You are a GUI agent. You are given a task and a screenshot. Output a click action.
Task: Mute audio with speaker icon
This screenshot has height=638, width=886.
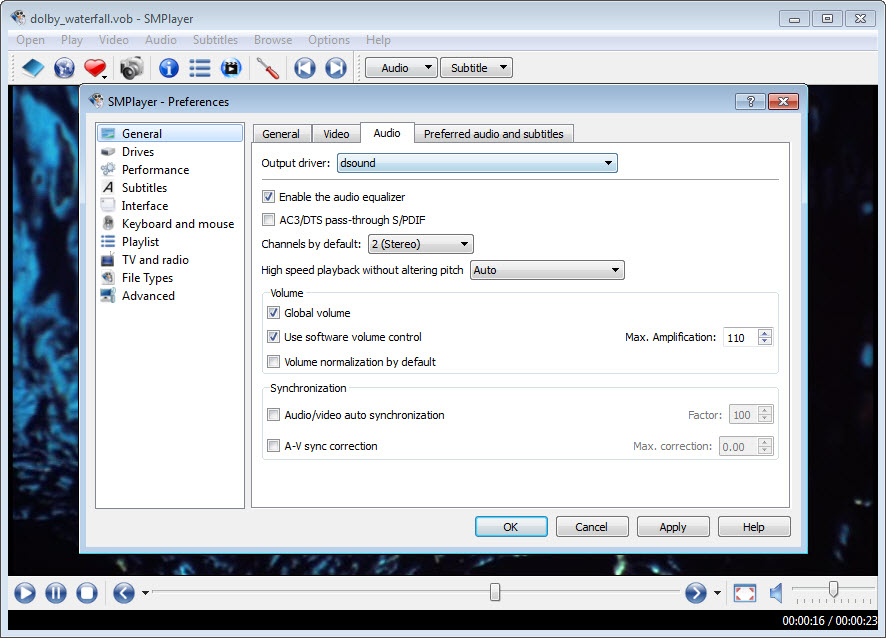776,593
